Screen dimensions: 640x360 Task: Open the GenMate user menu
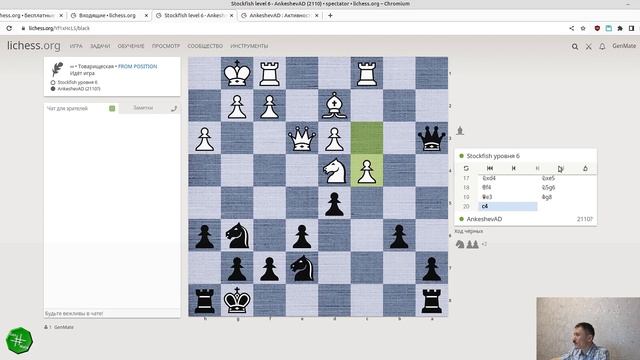tap(624, 46)
